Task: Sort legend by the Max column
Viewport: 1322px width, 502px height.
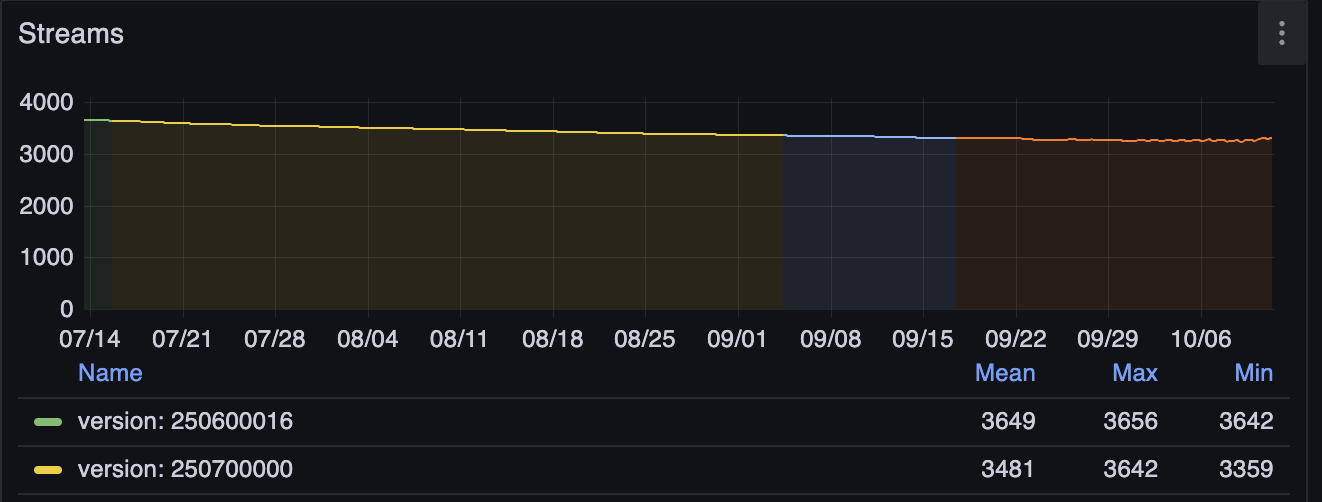Action: (1134, 373)
